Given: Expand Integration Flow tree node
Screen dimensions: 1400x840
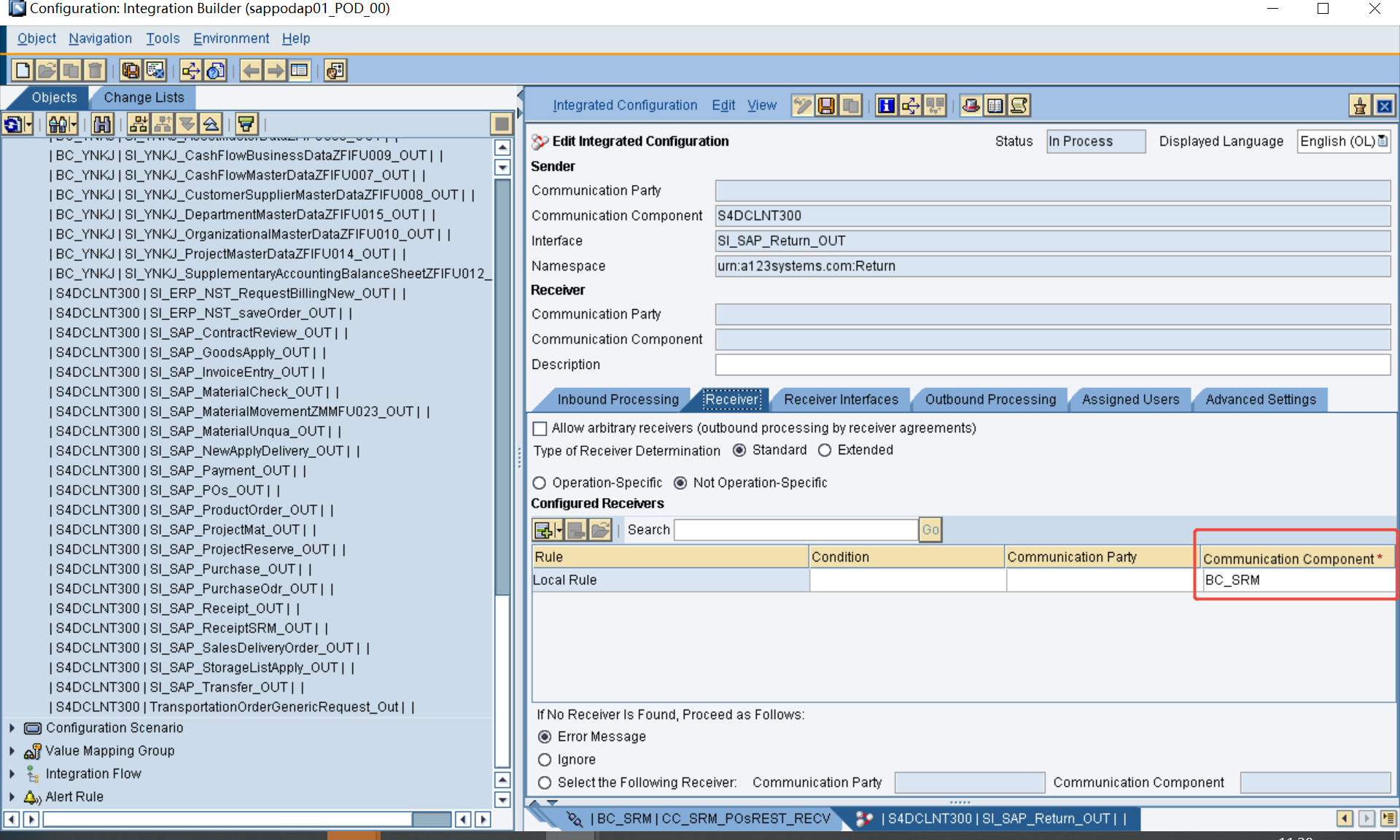Looking at the screenshot, I should point(12,774).
